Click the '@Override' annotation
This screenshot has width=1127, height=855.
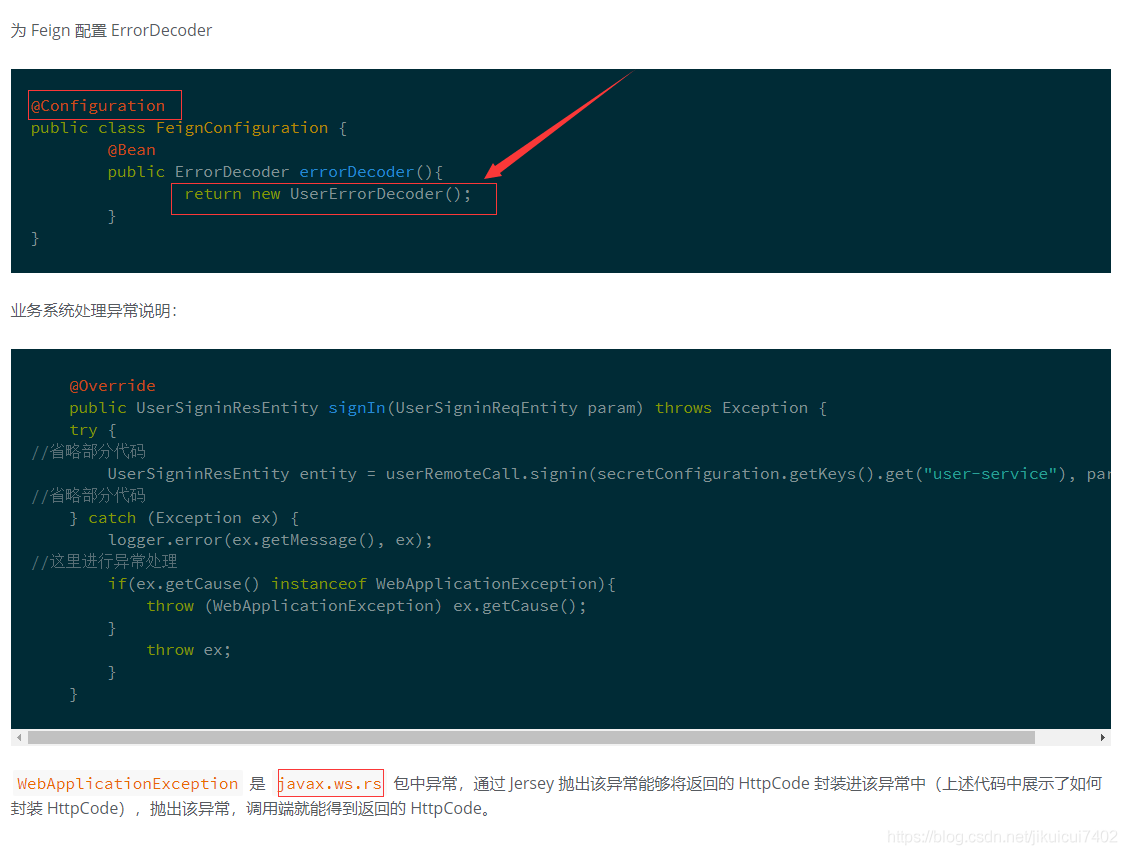(112, 386)
